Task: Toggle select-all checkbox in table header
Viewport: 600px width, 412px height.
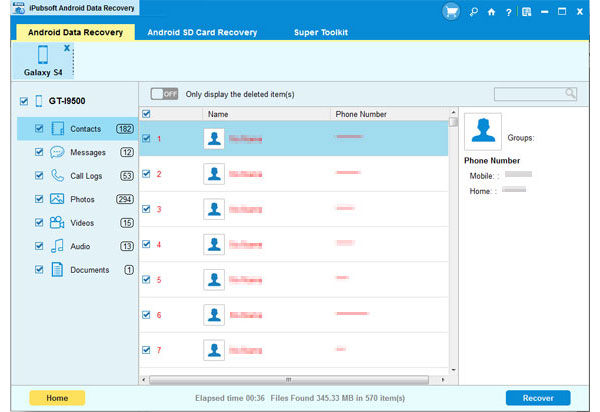Action: pyautogui.click(x=146, y=114)
